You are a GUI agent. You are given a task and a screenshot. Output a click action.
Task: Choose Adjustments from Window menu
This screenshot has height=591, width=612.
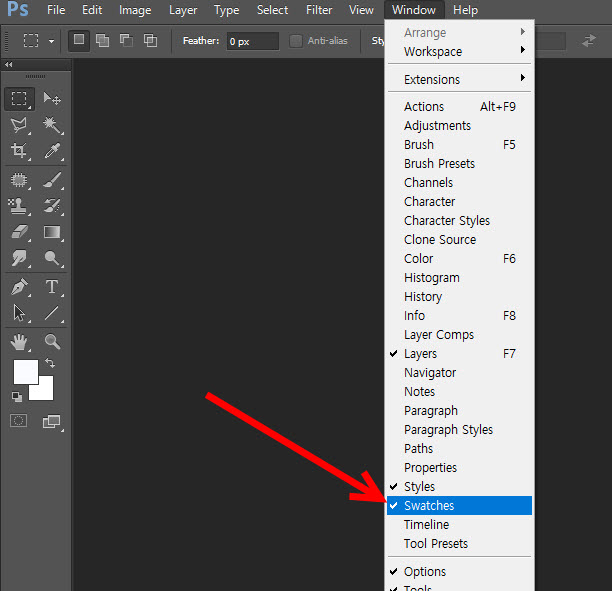[x=459, y=126]
